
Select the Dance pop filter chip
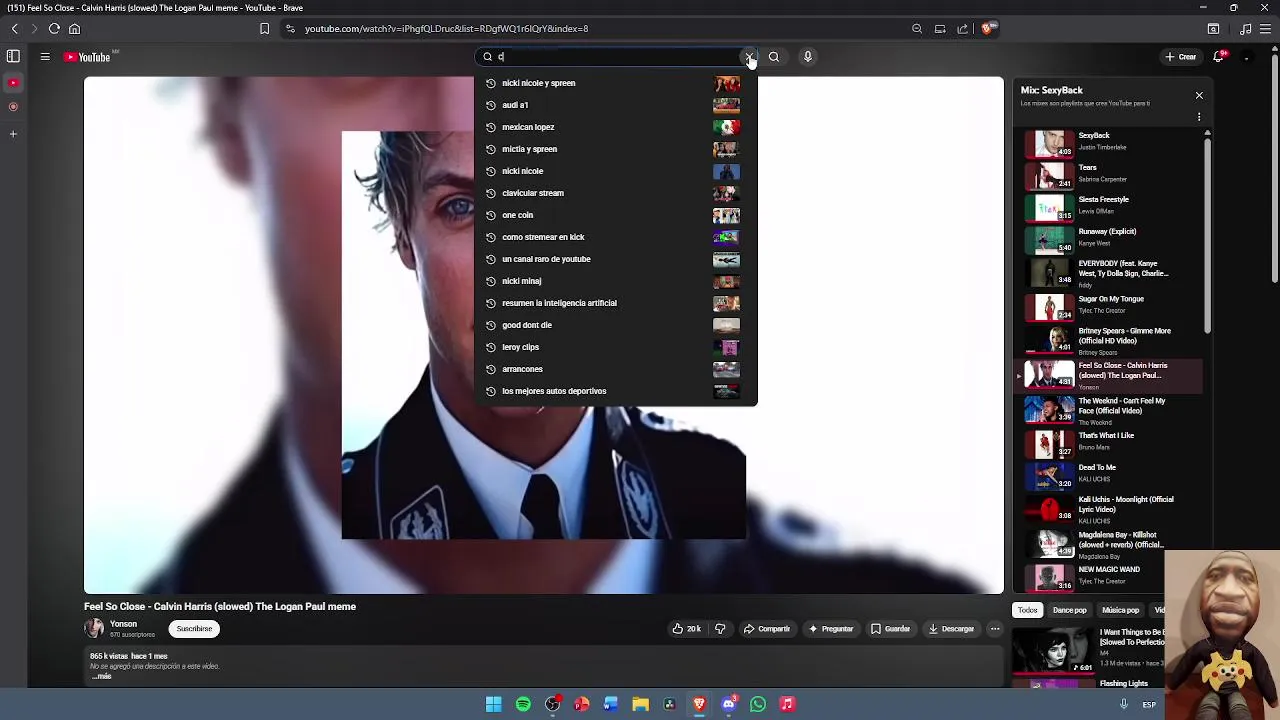[1069, 610]
